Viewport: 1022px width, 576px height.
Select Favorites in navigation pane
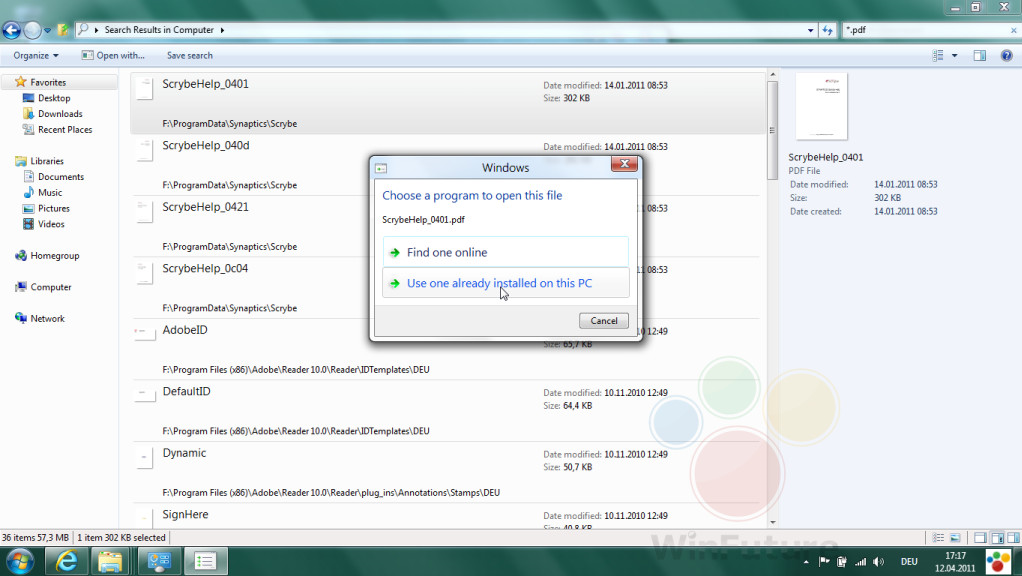coord(48,82)
